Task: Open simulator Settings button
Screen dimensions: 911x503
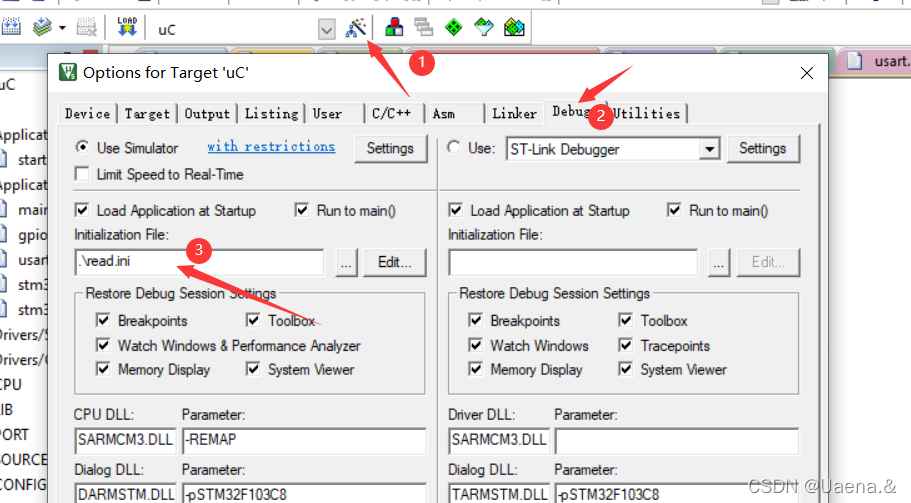Action: (x=390, y=149)
